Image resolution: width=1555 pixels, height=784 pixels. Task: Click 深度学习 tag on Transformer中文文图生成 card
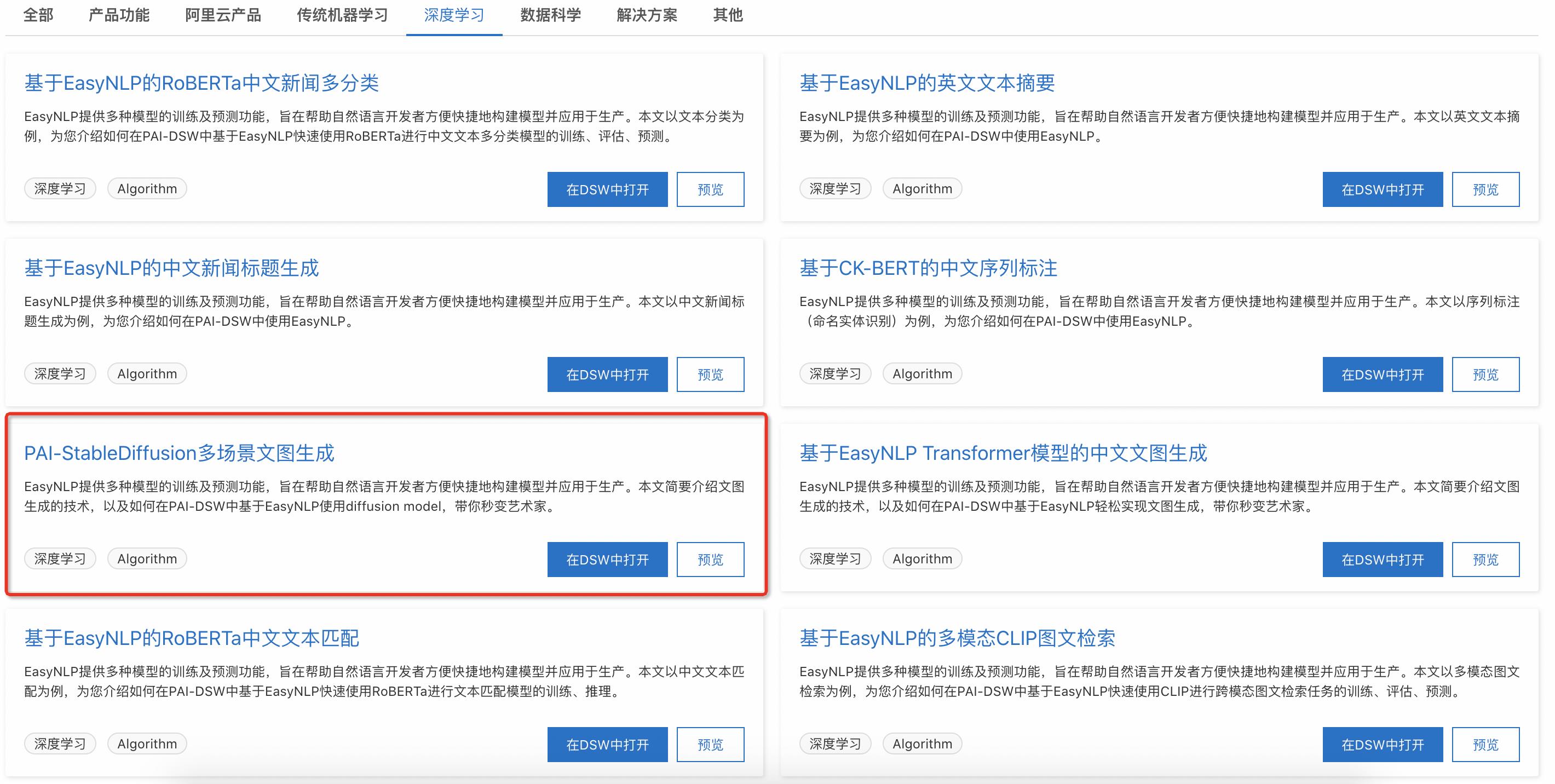click(x=835, y=558)
